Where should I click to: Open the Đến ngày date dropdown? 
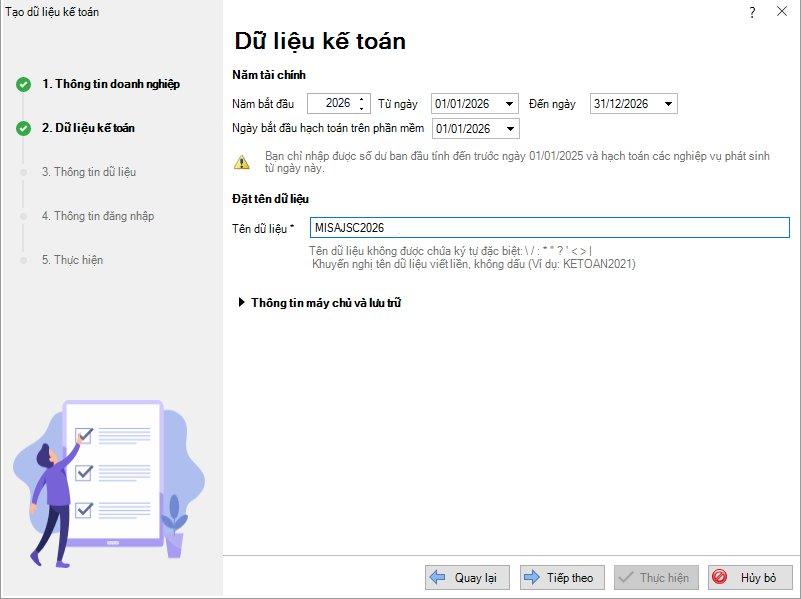669,104
